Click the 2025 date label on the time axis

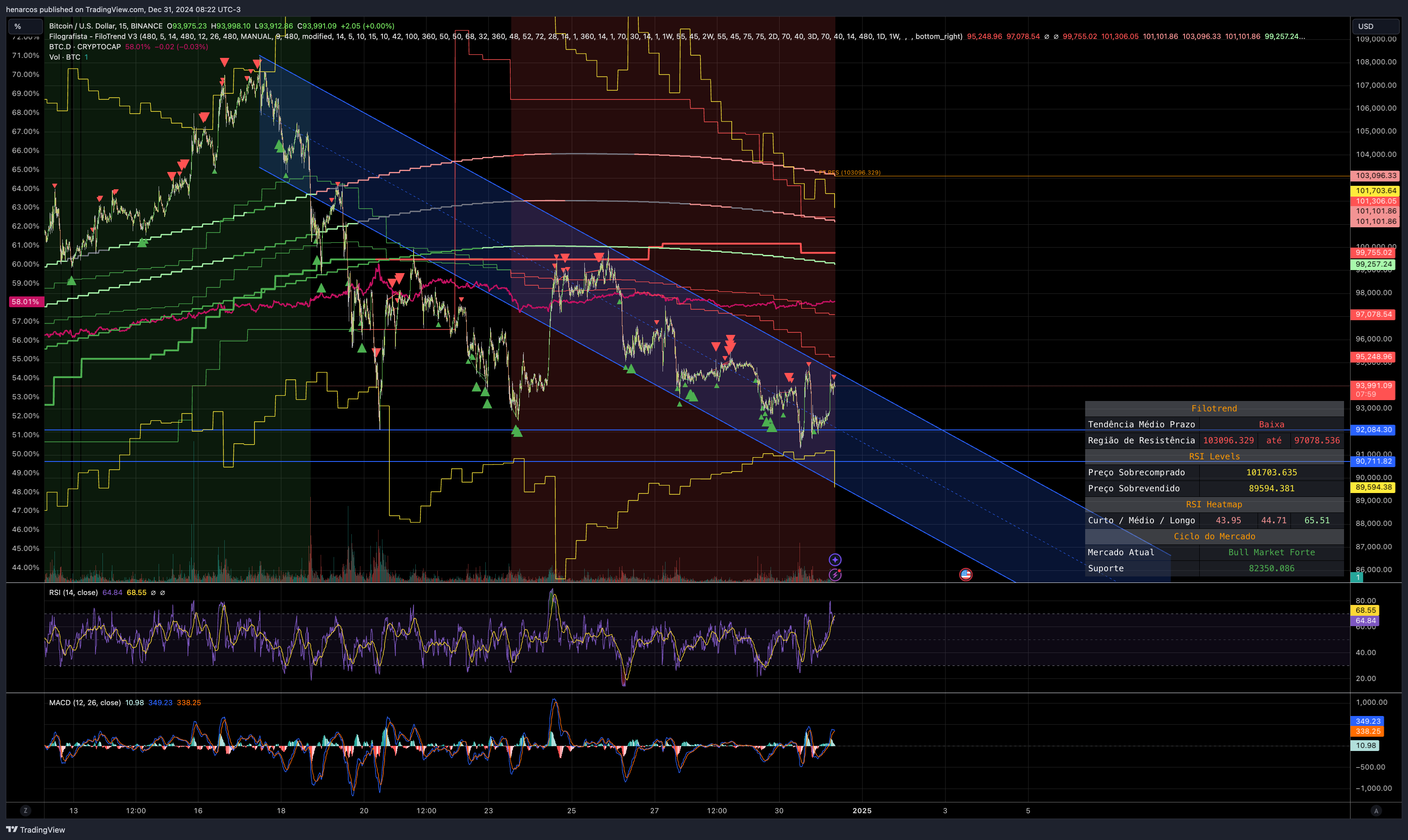[862, 810]
